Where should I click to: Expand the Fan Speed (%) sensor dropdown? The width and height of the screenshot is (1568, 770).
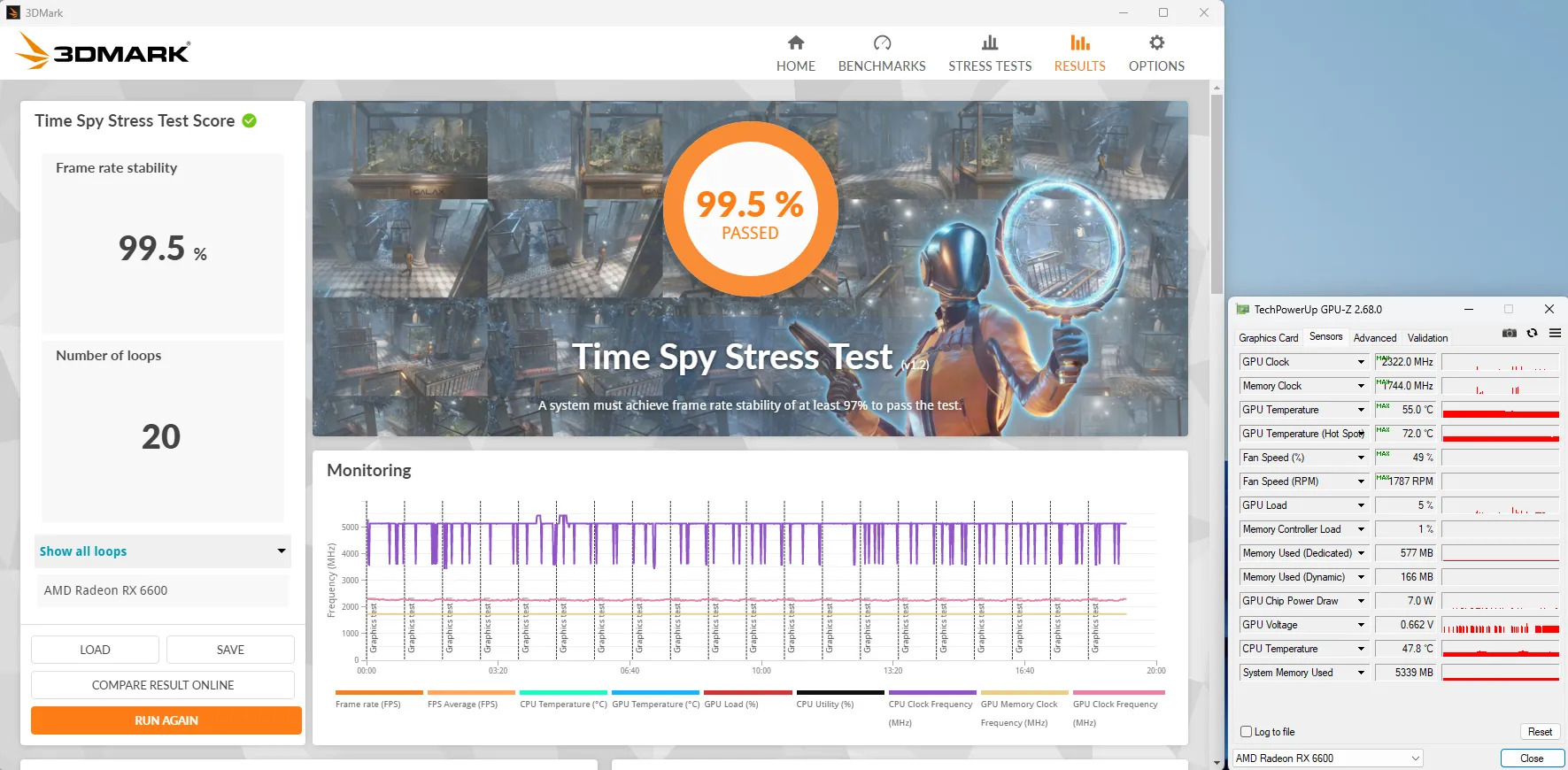(x=1361, y=458)
